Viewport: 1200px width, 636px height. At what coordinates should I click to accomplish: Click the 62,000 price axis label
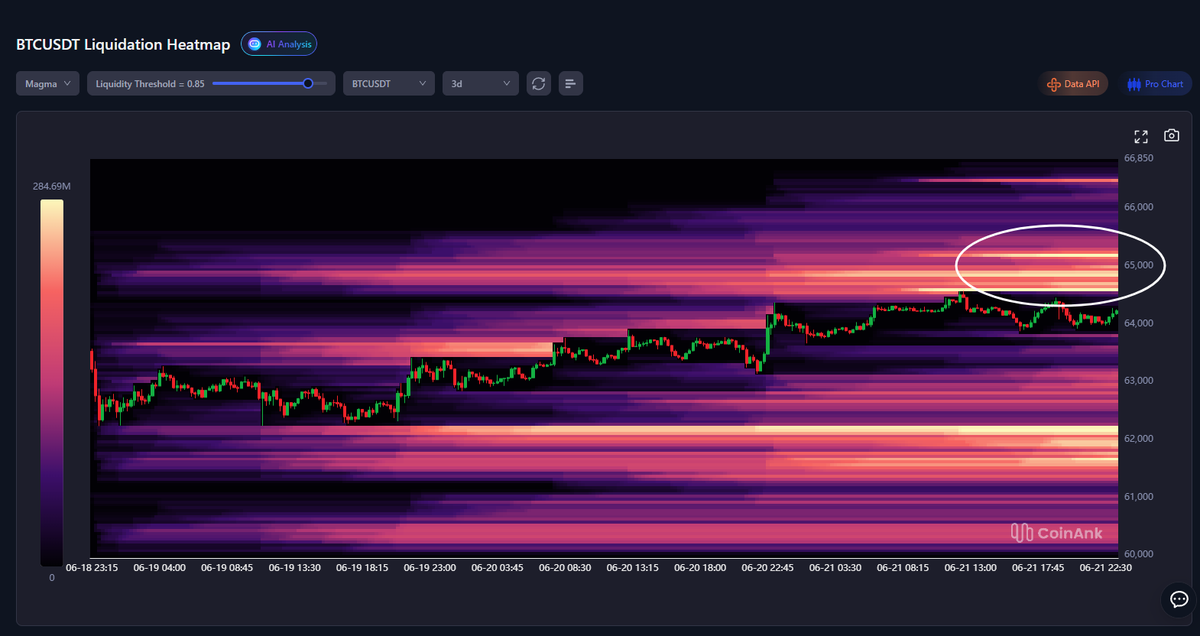tap(1140, 438)
